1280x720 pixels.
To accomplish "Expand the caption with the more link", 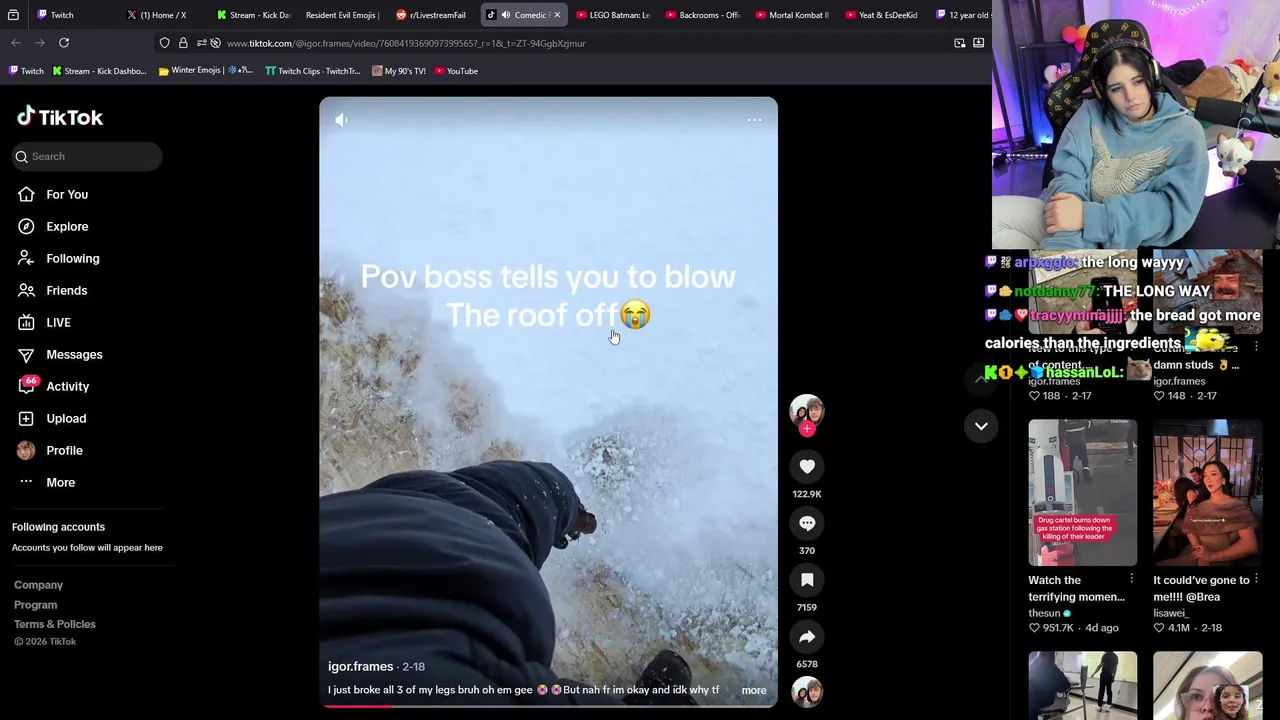I will point(754,690).
